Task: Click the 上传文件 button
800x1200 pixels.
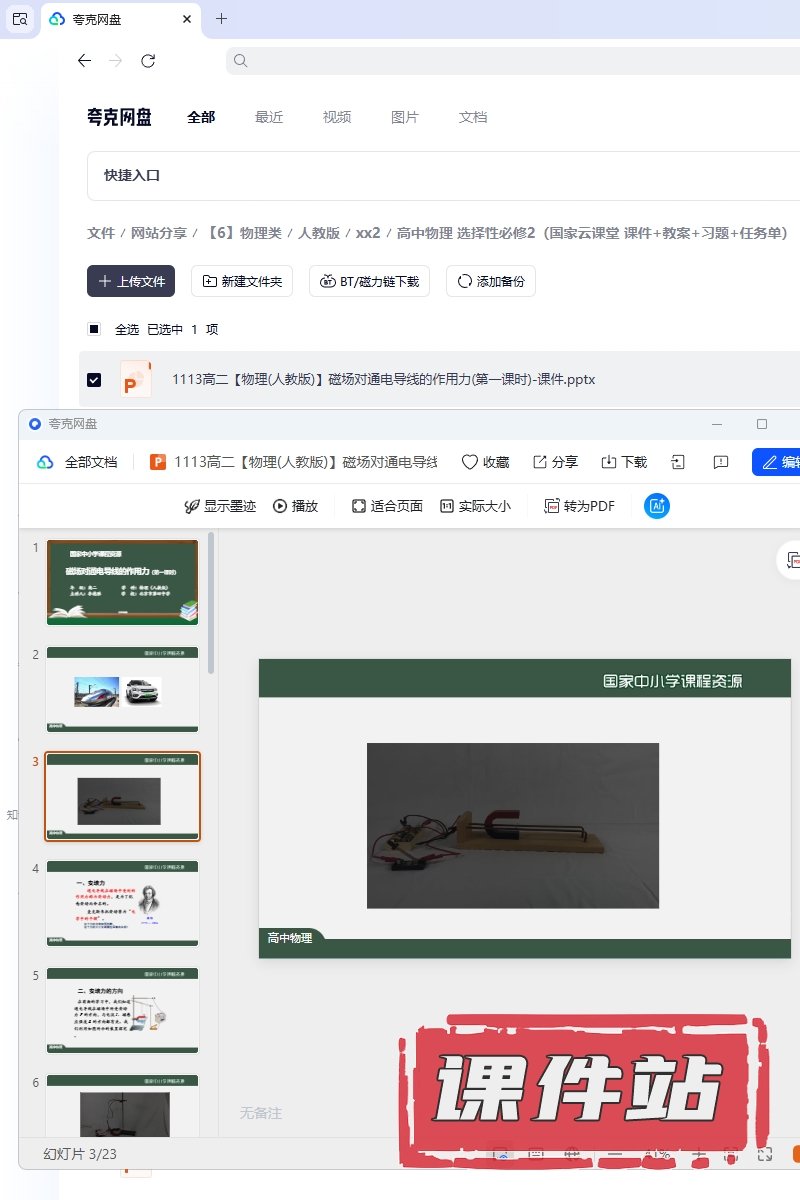Action: pyautogui.click(x=131, y=281)
